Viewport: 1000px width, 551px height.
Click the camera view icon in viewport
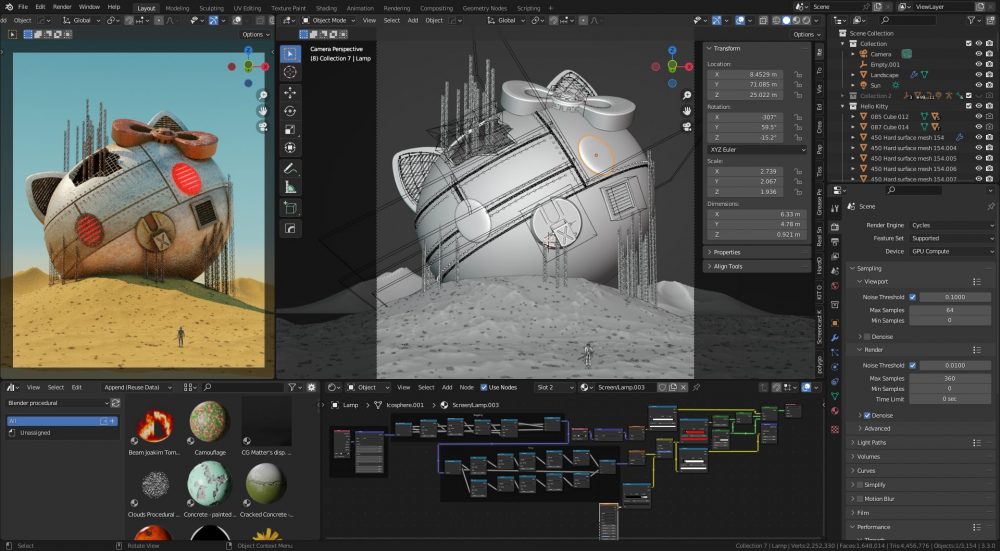click(688, 127)
